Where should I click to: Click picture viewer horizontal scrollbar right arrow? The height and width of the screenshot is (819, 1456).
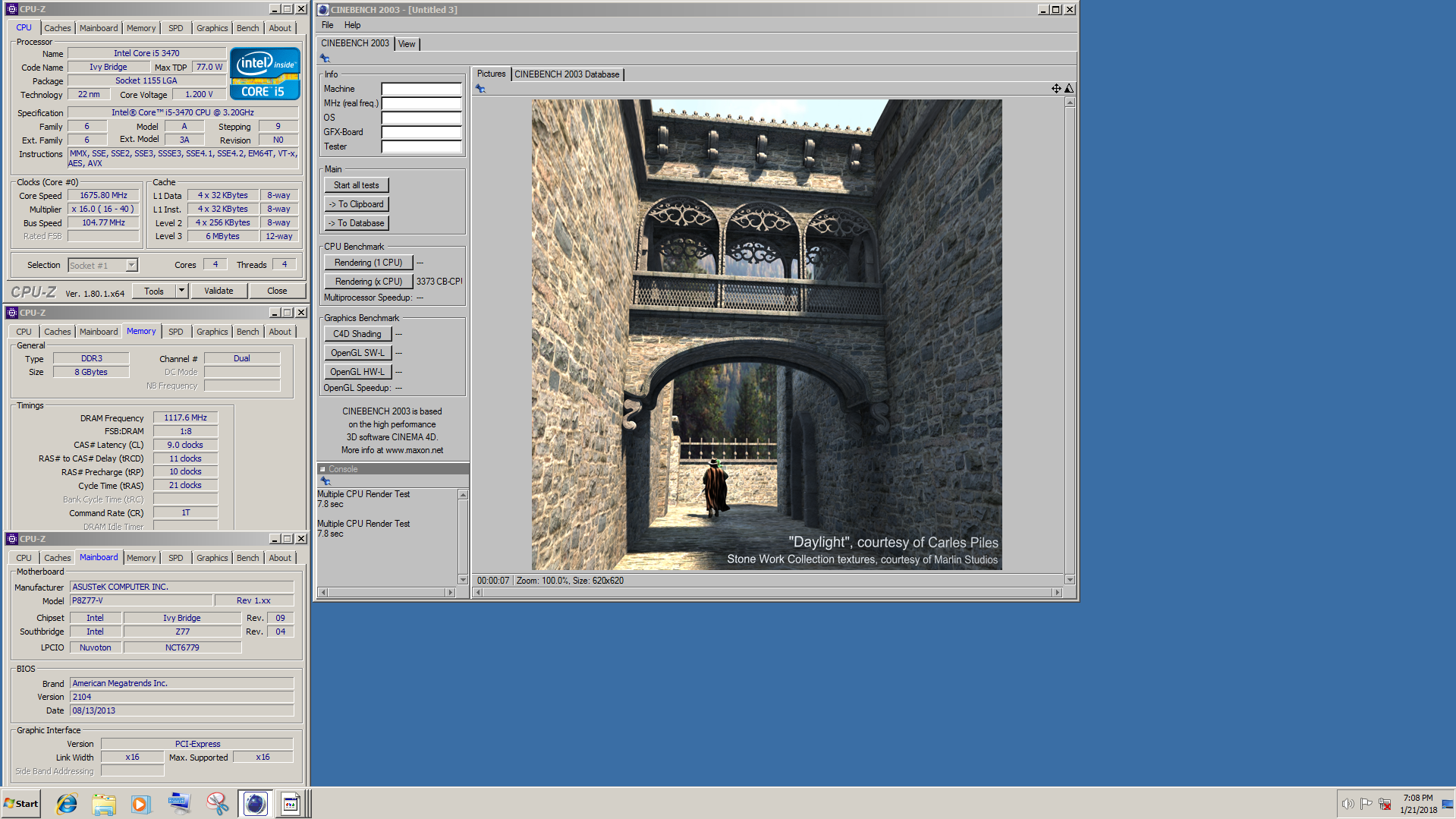[1057, 593]
